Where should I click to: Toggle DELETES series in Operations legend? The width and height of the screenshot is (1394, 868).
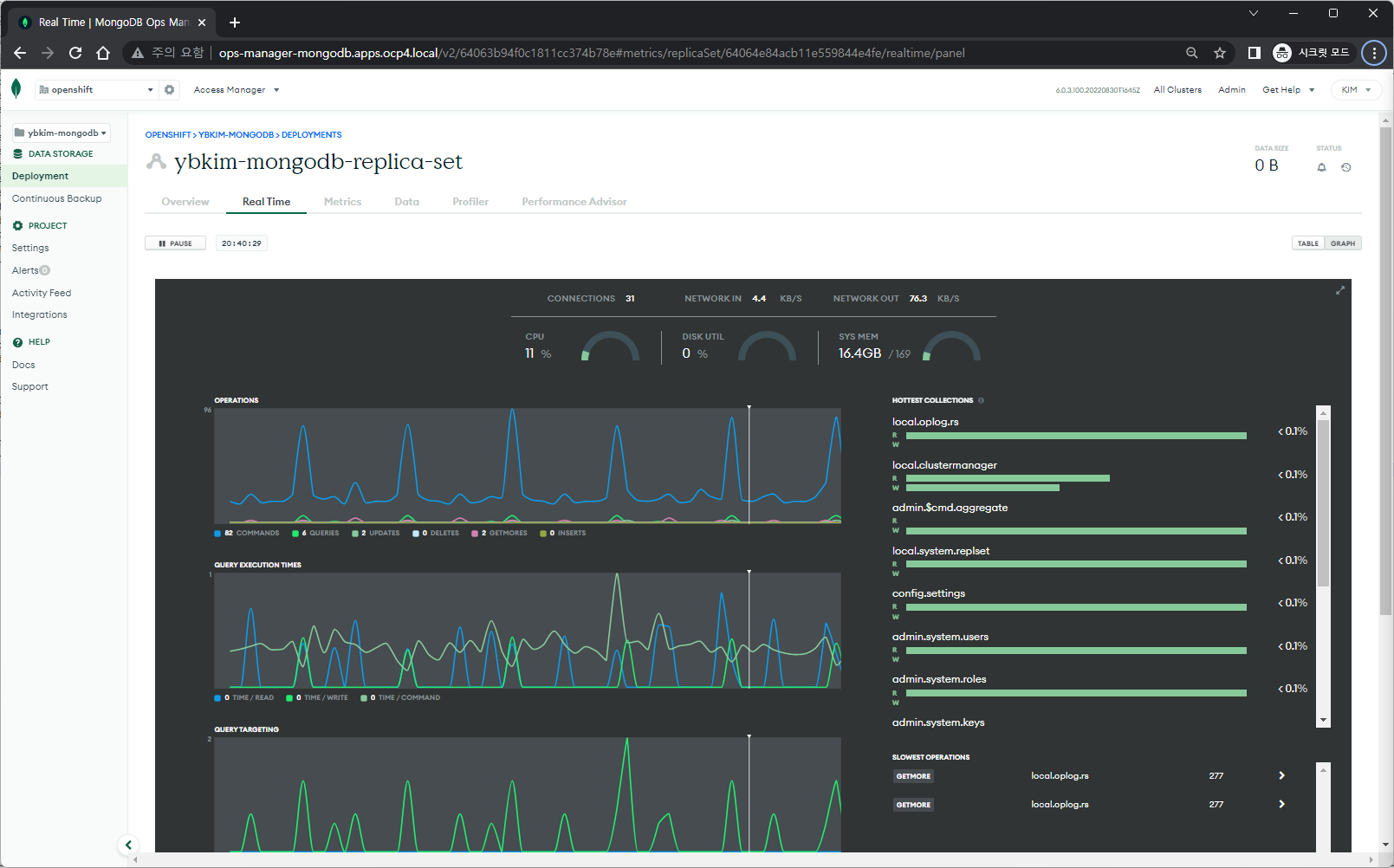[436, 534]
